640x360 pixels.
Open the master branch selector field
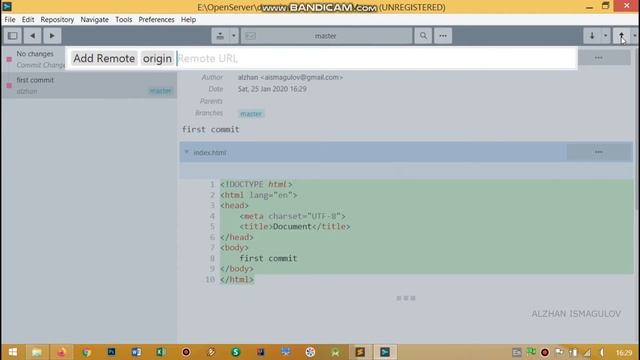click(x=326, y=36)
